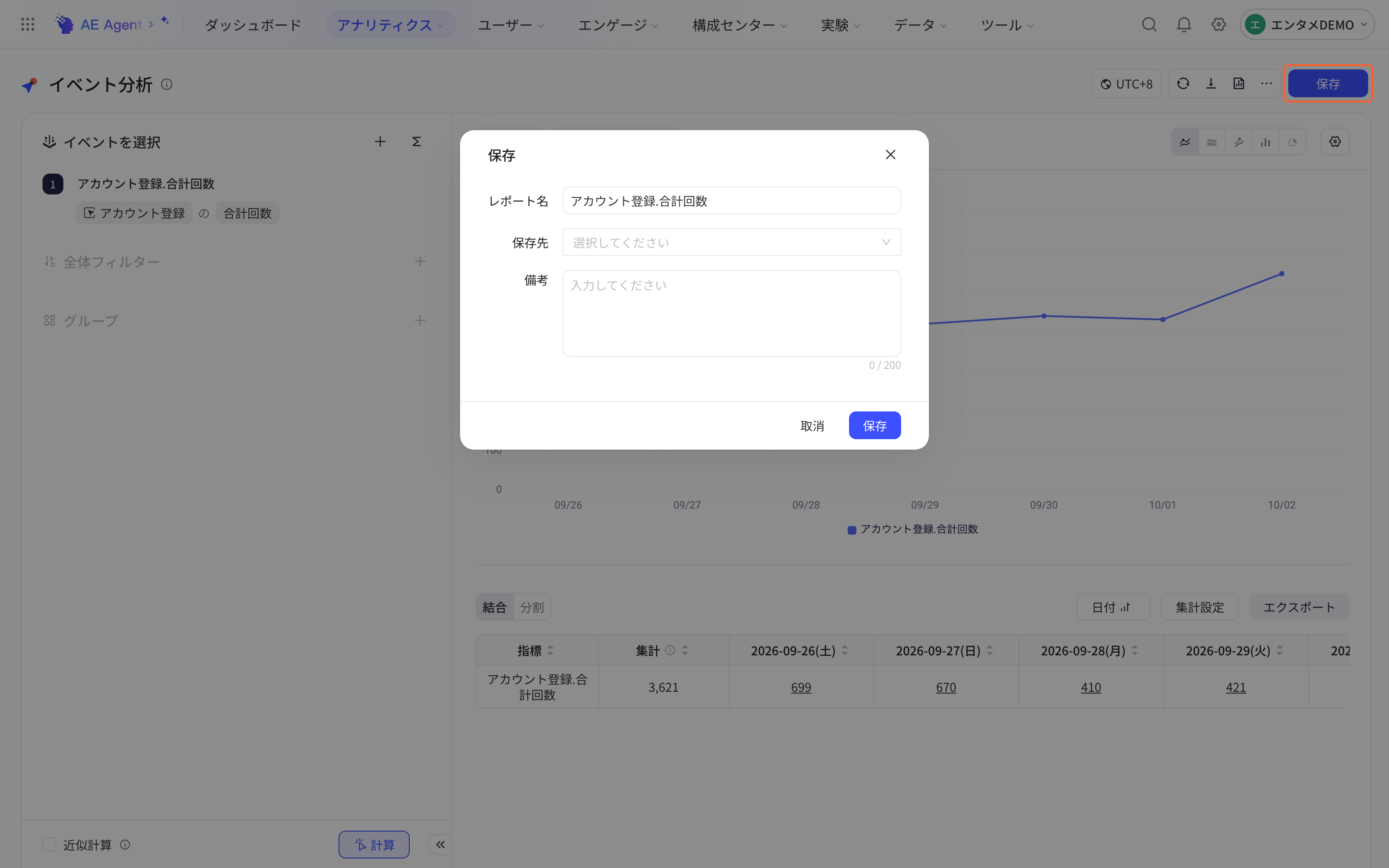Click the 備考 text area
Screen dimensions: 1389x868
pyautogui.click(x=731, y=313)
